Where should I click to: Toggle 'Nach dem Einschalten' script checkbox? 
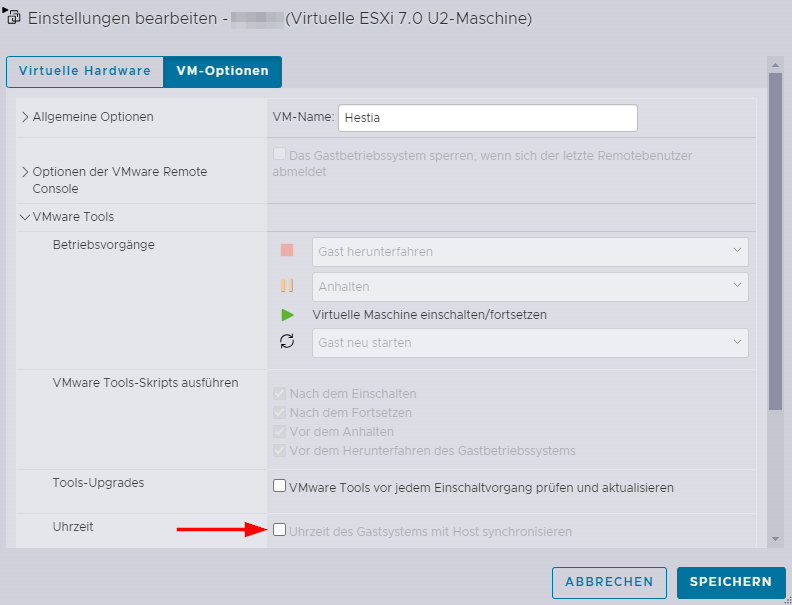click(279, 393)
